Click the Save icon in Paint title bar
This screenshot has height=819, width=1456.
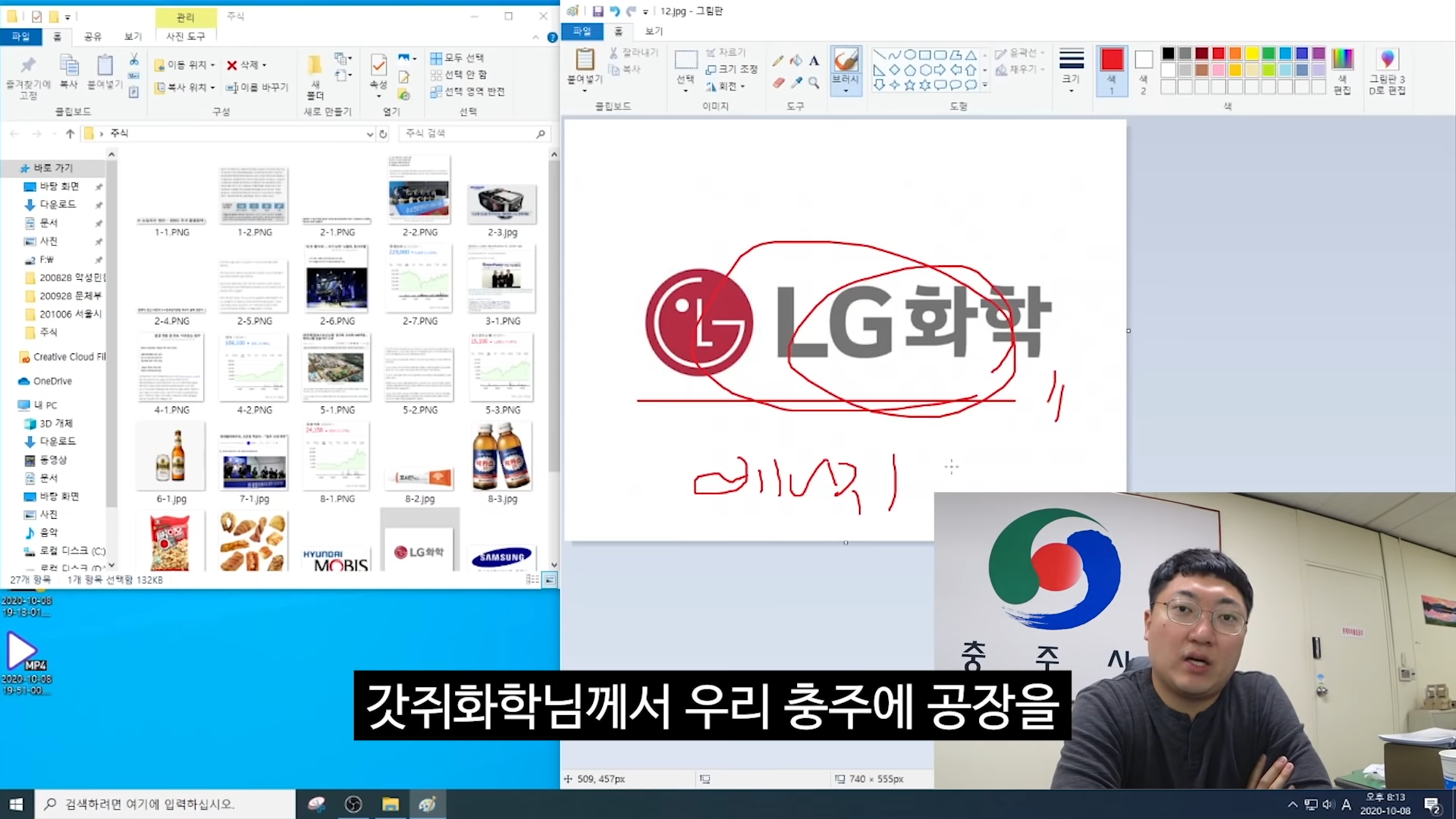598,11
